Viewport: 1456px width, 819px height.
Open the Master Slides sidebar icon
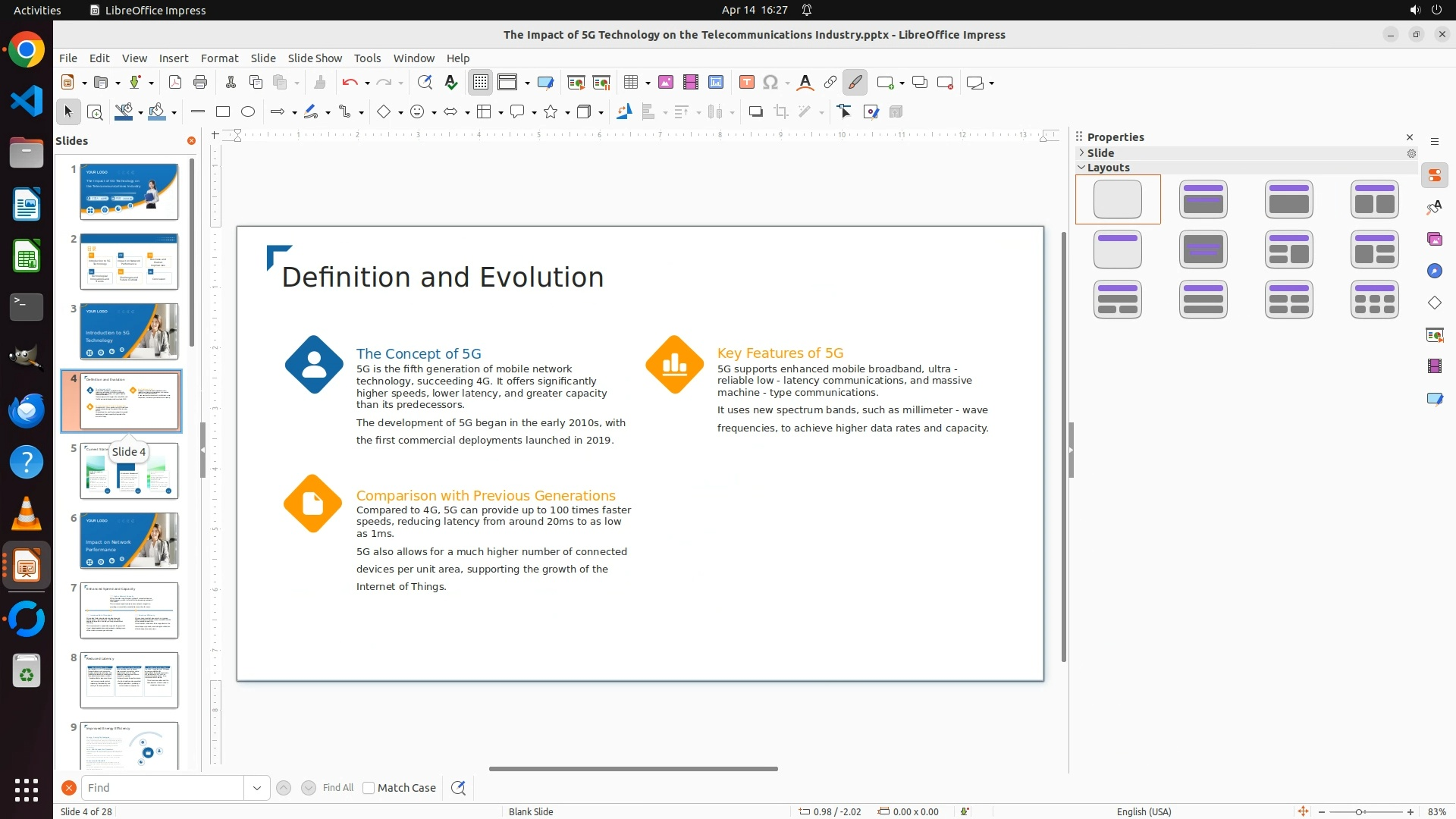(x=1435, y=399)
